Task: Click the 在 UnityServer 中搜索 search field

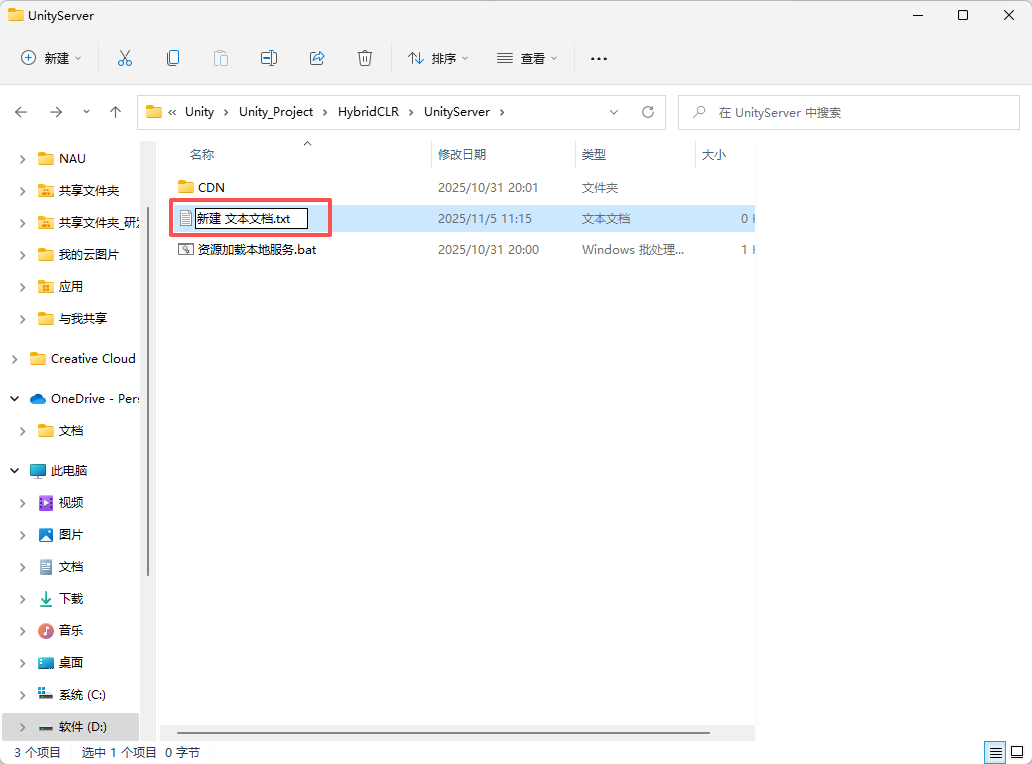Action: coord(848,113)
